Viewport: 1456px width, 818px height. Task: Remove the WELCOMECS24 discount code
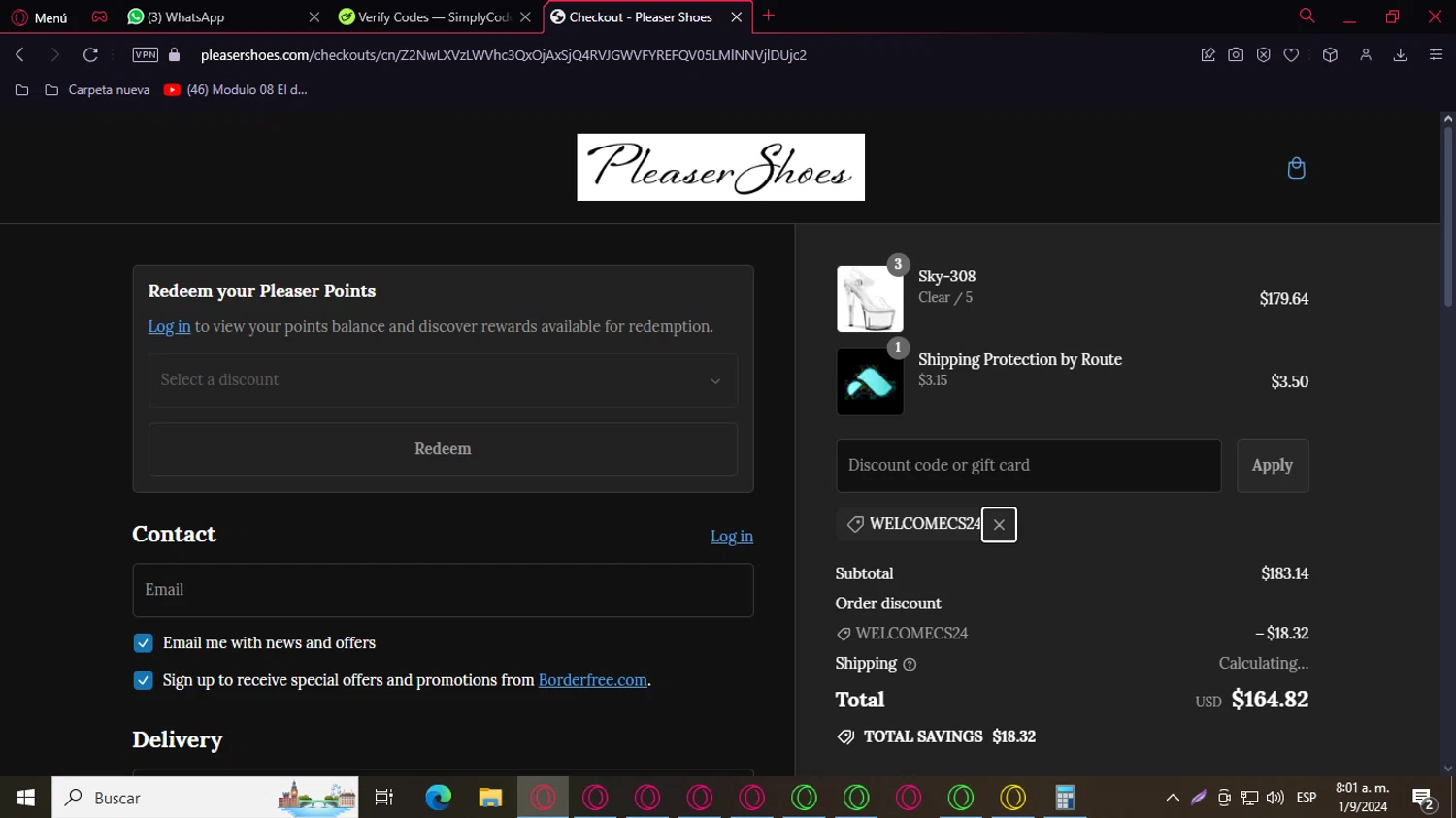tap(999, 525)
